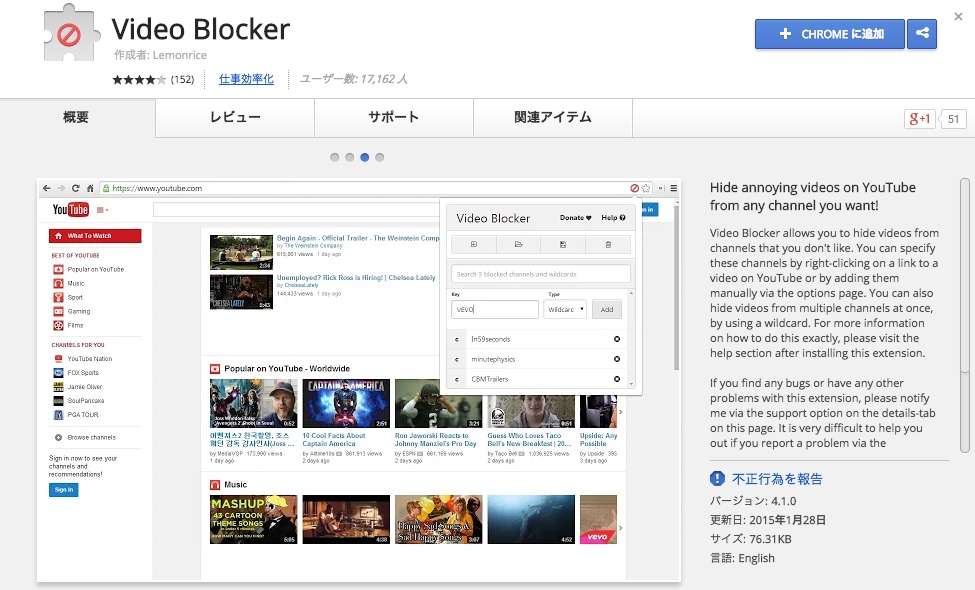Click the Add button in popup
This screenshot has height=590, width=975.
(x=607, y=309)
